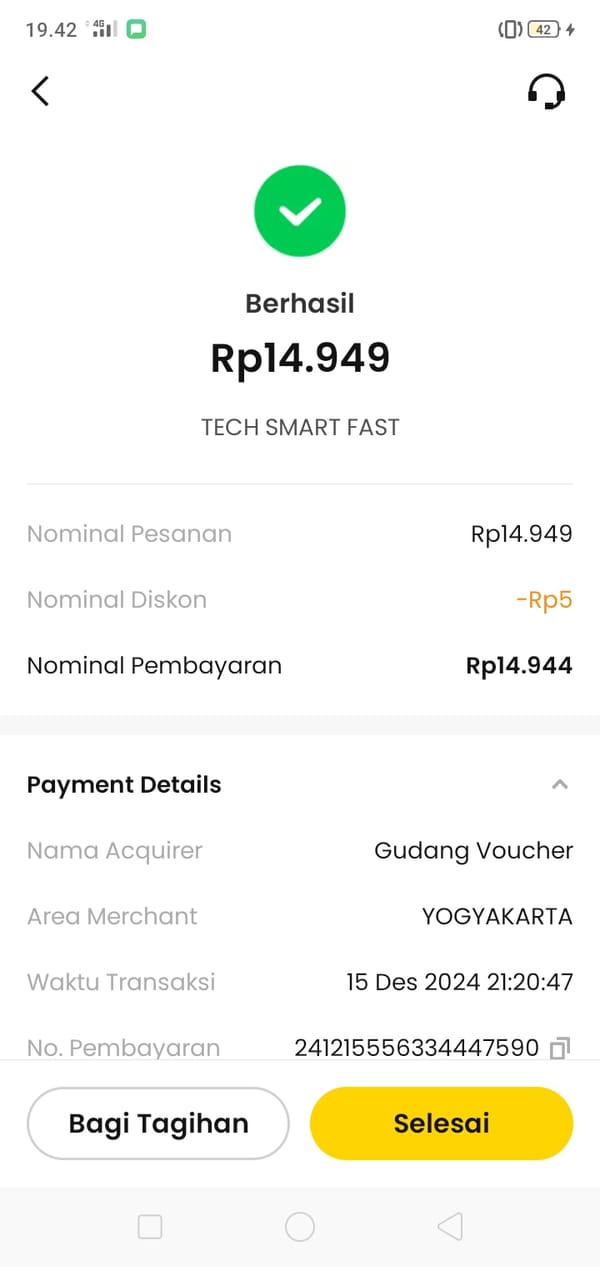
Task: Tap the transaction time 15 Des 2024
Action: pos(459,982)
